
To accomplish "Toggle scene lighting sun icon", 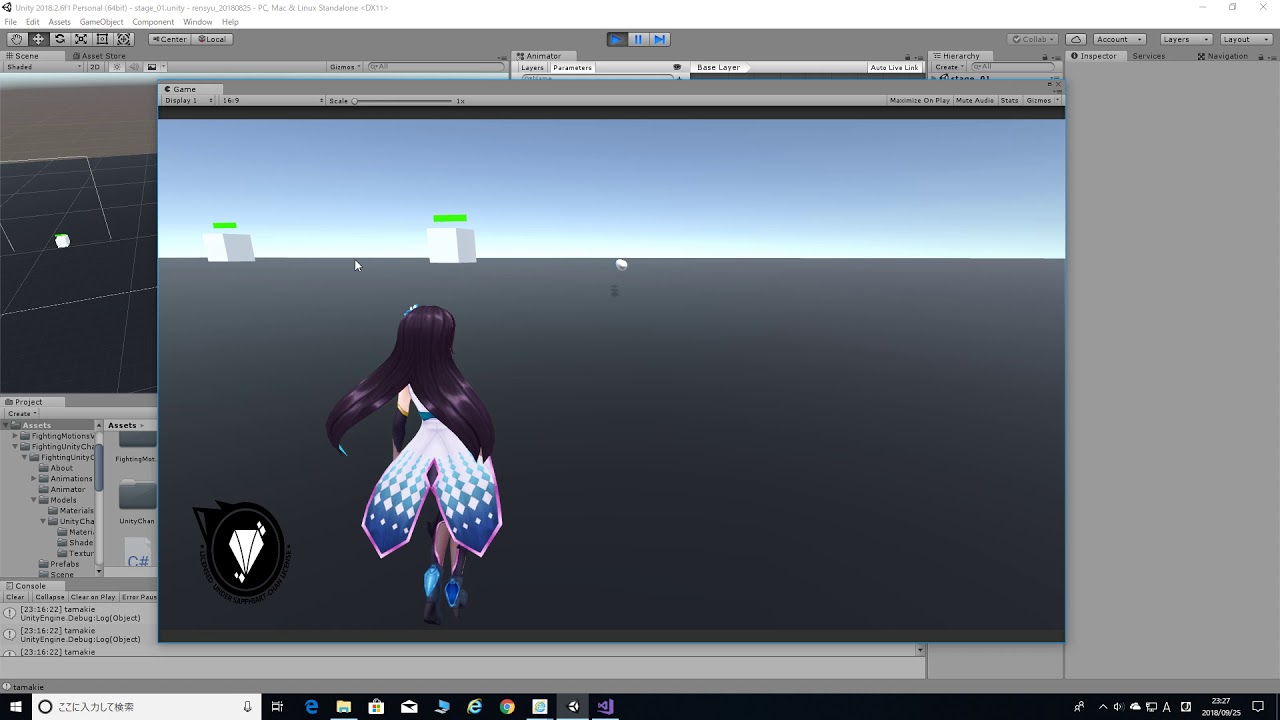I will tap(117, 67).
